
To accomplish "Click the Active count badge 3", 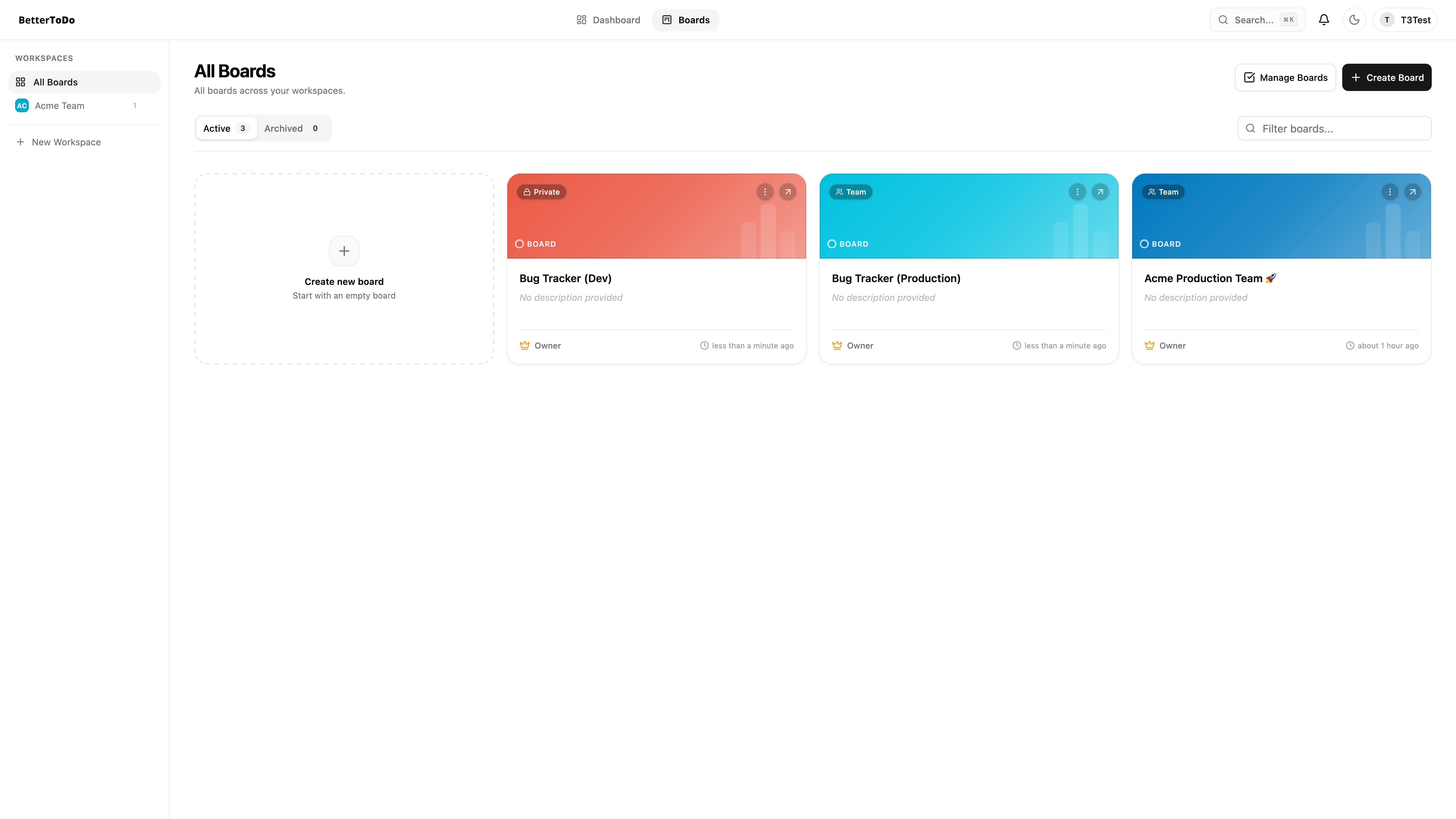I will click(242, 128).
